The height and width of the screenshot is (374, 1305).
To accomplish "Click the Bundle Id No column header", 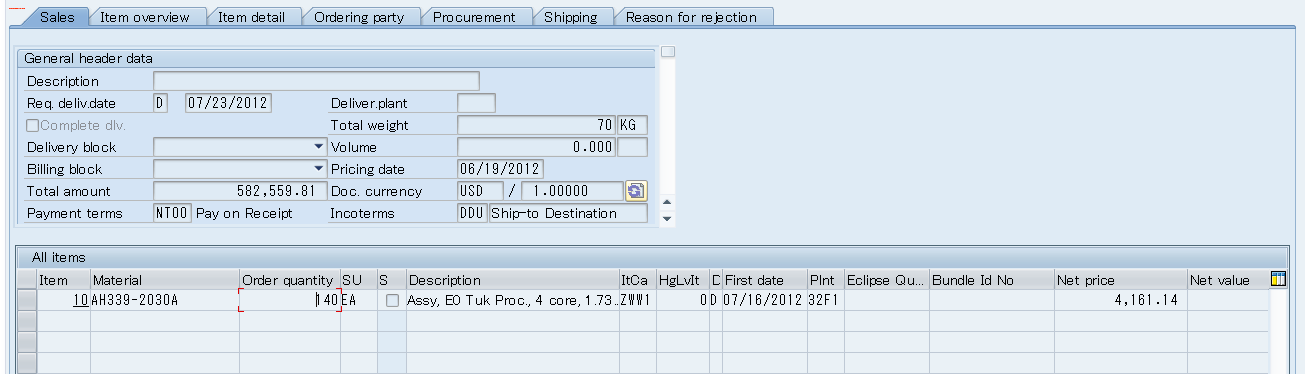I will click(991, 280).
